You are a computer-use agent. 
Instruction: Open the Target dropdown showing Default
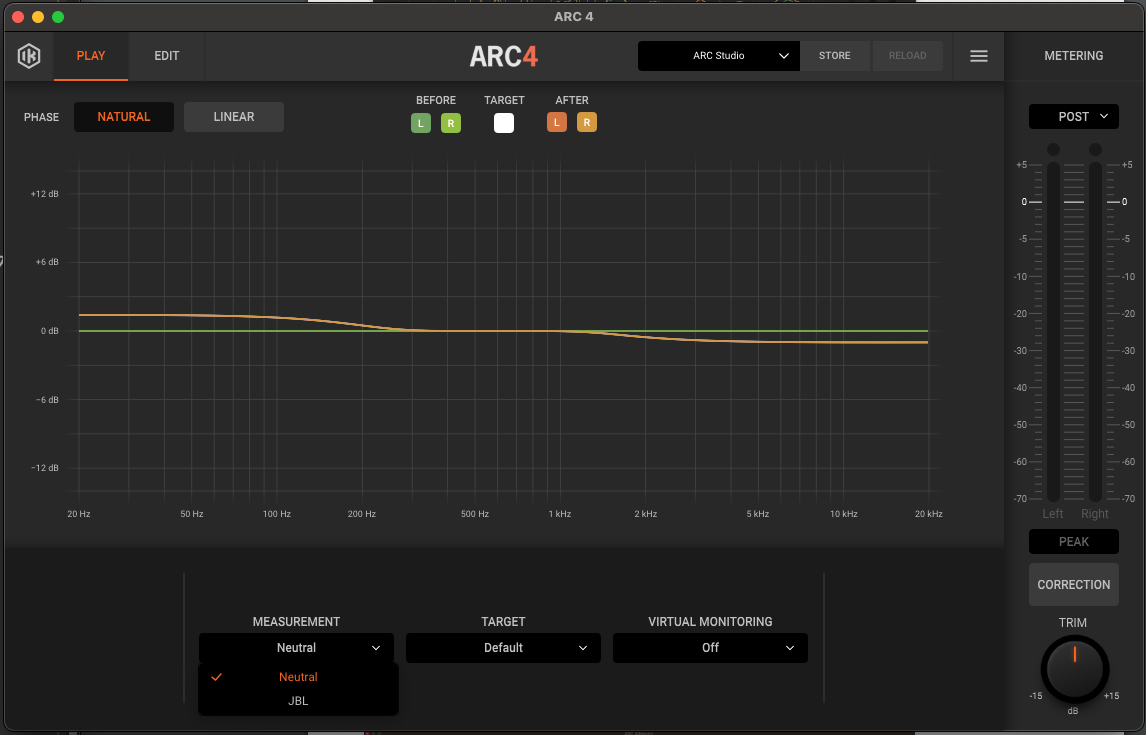(504, 648)
